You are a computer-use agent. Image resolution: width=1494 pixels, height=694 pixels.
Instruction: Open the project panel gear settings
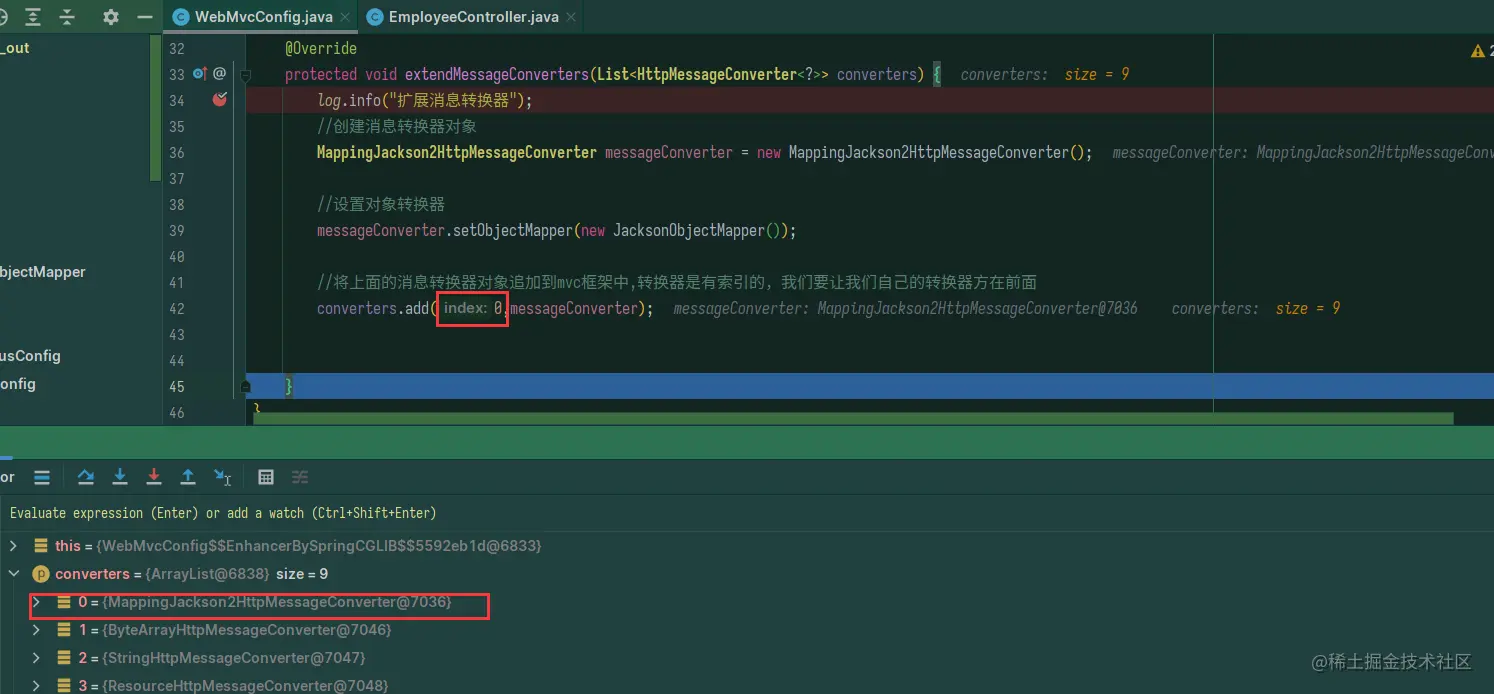111,17
